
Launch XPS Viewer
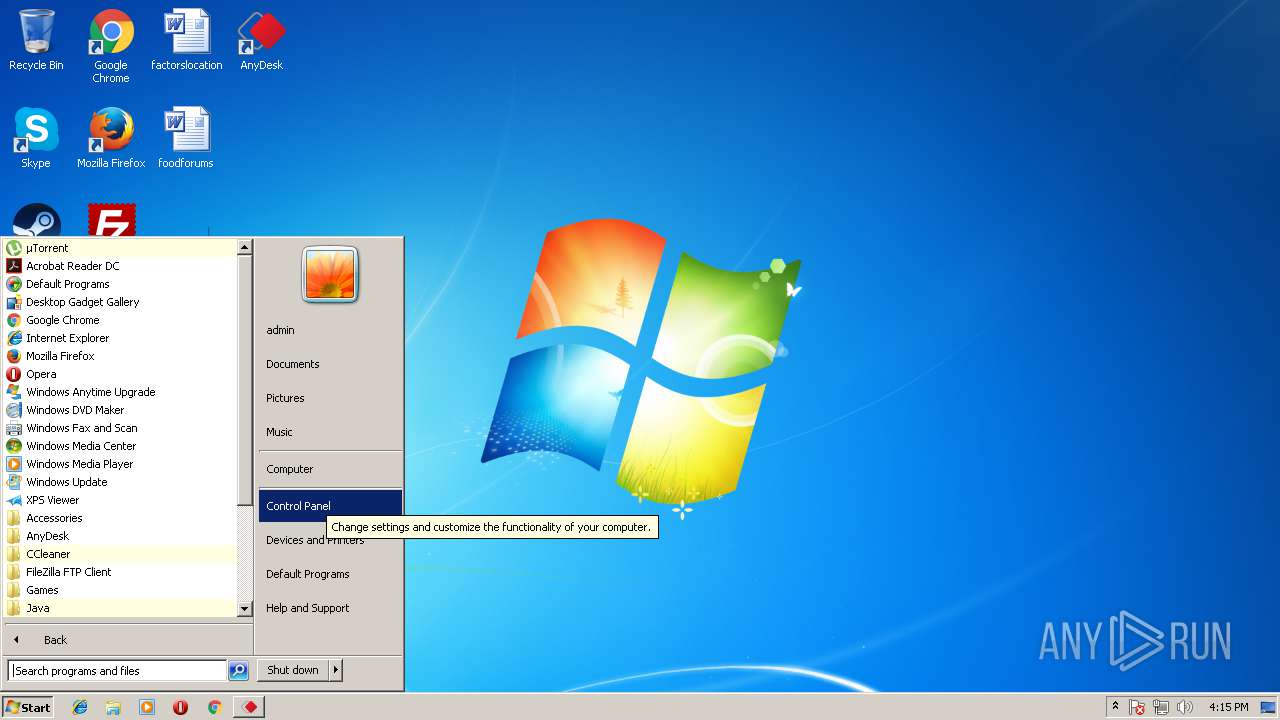click(120, 500)
